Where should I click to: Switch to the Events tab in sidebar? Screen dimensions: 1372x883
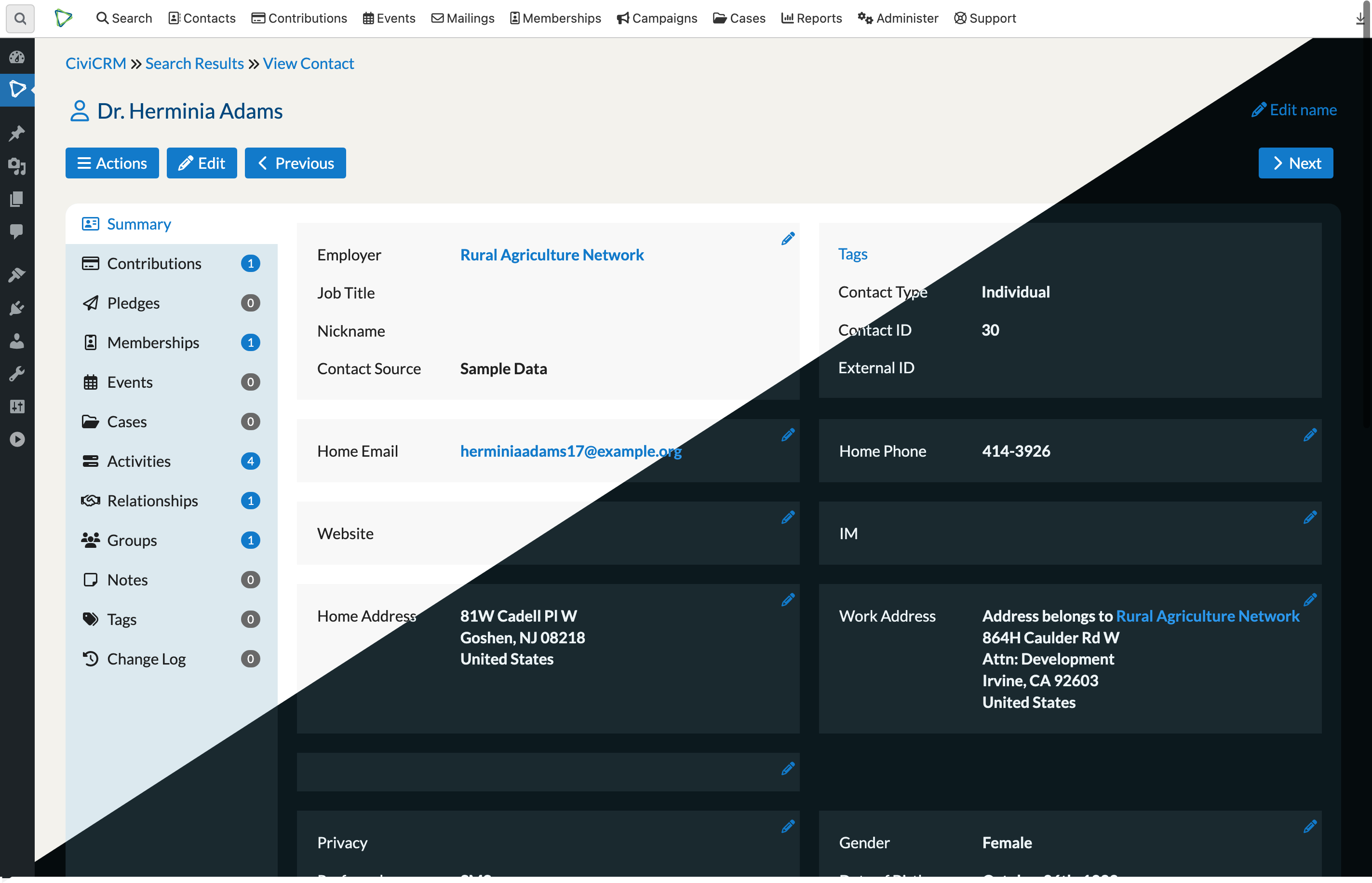[171, 382]
